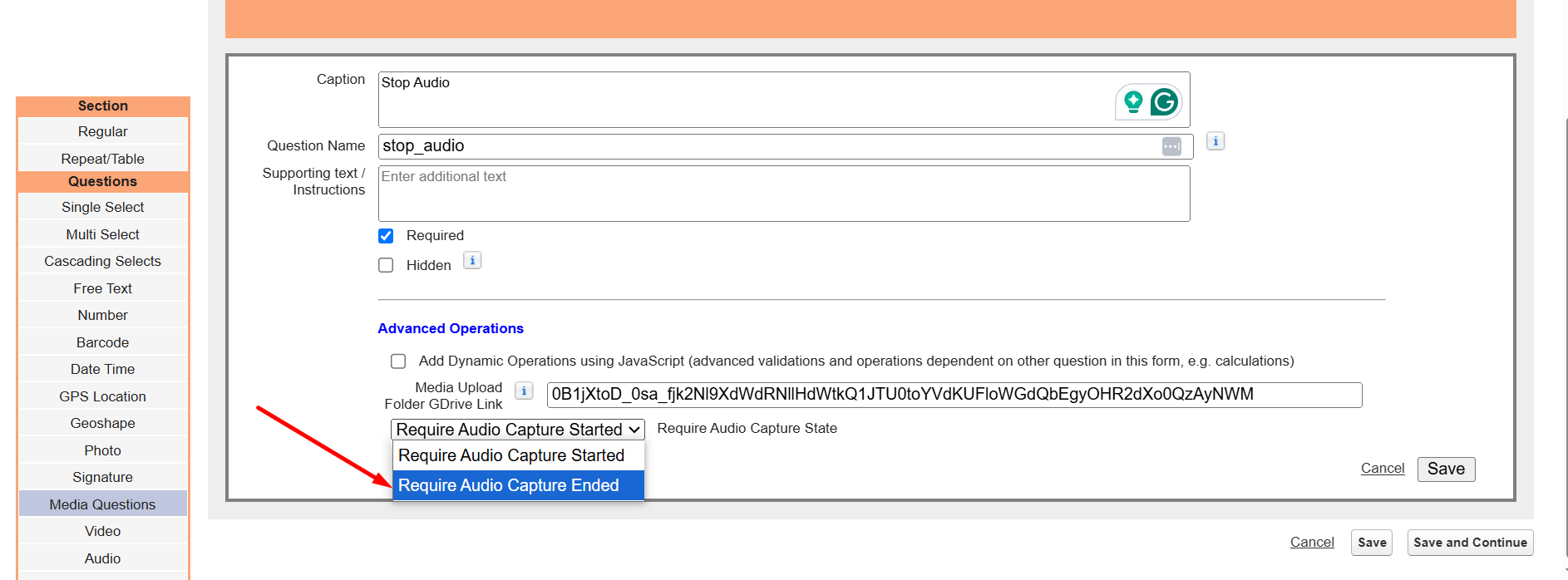Enable the Hidden checkbox
The height and width of the screenshot is (580, 1568).
386,265
